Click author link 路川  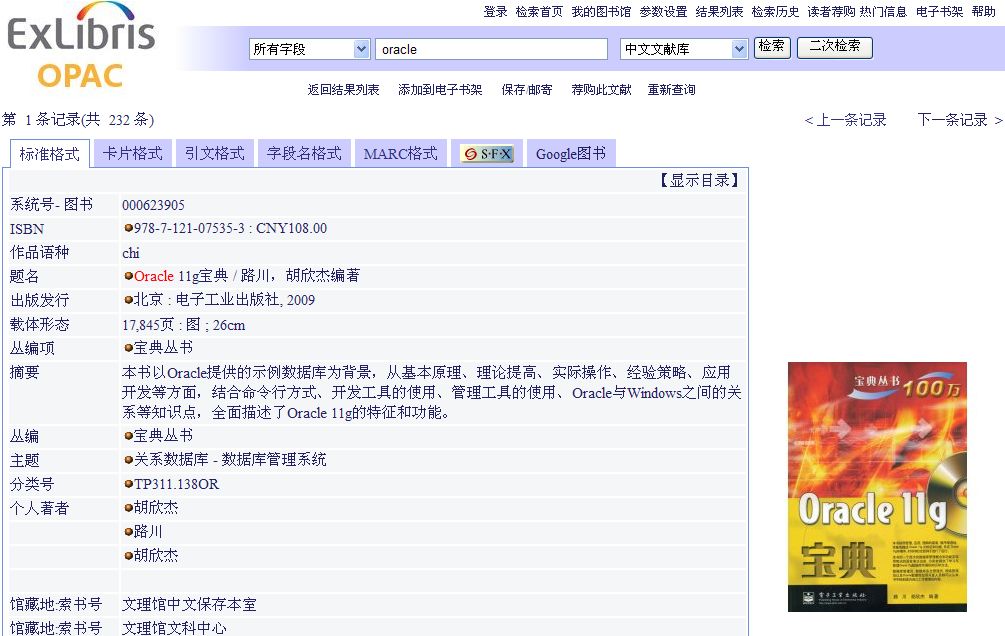[148, 531]
